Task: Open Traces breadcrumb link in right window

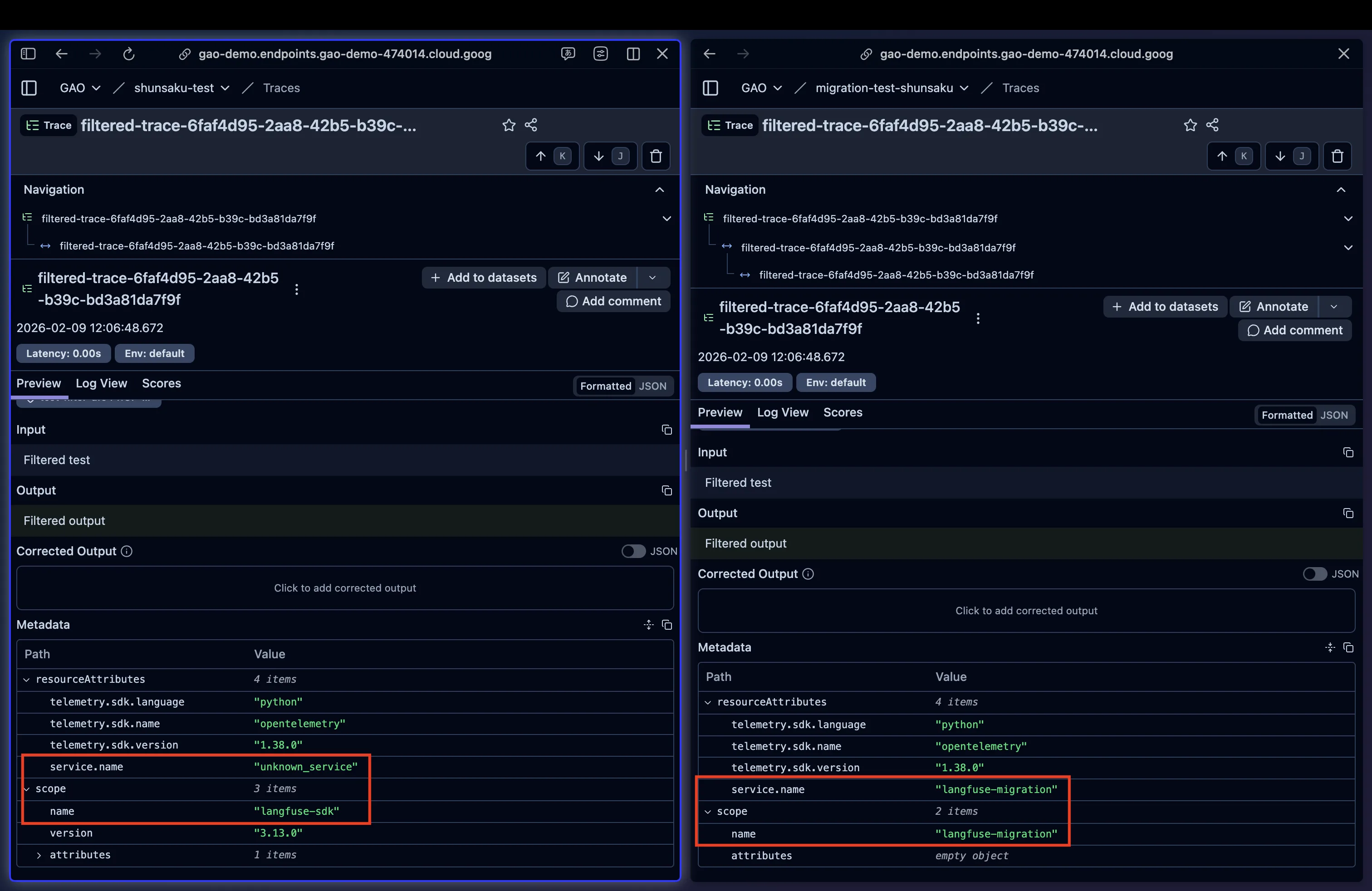Action: (x=1020, y=88)
